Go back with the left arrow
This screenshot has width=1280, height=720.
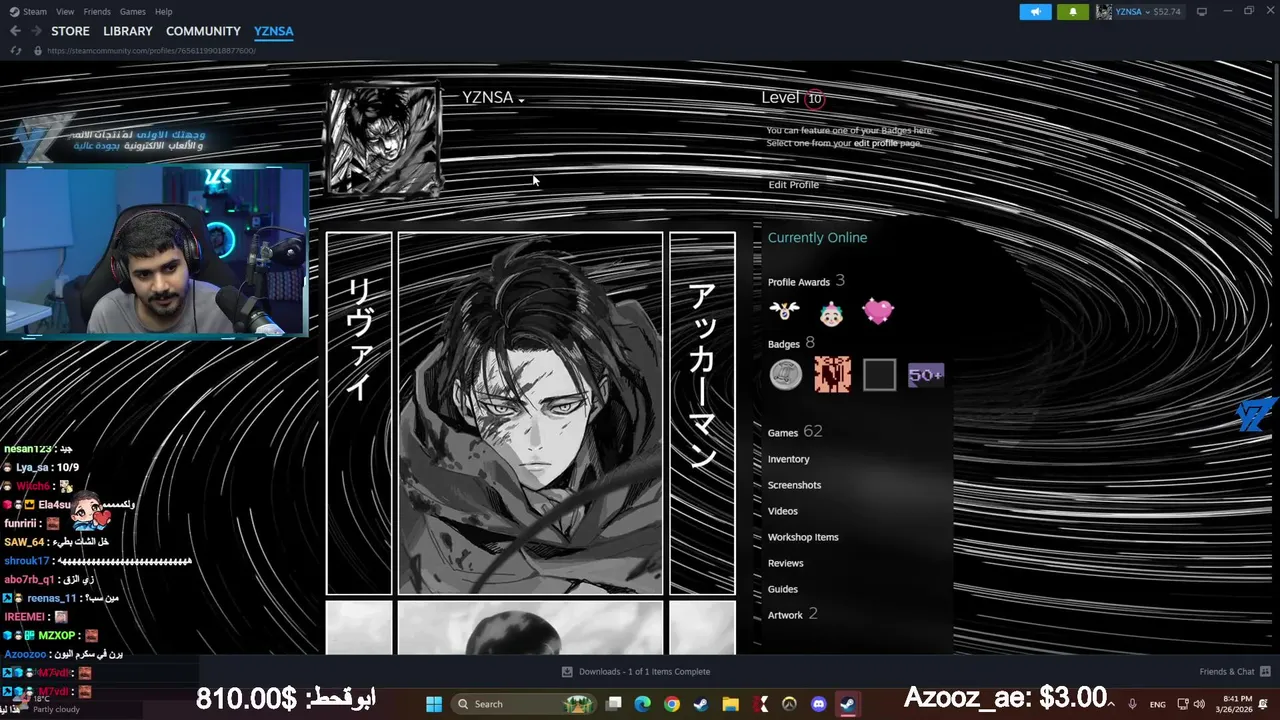pos(15,31)
